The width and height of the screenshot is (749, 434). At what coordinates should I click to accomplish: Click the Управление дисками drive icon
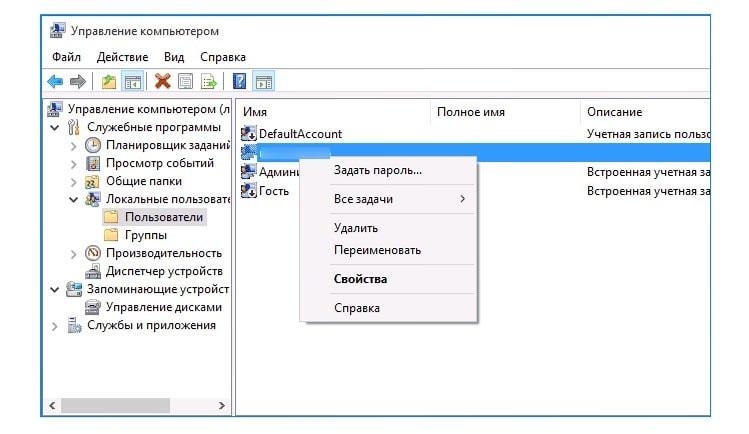[x=93, y=307]
